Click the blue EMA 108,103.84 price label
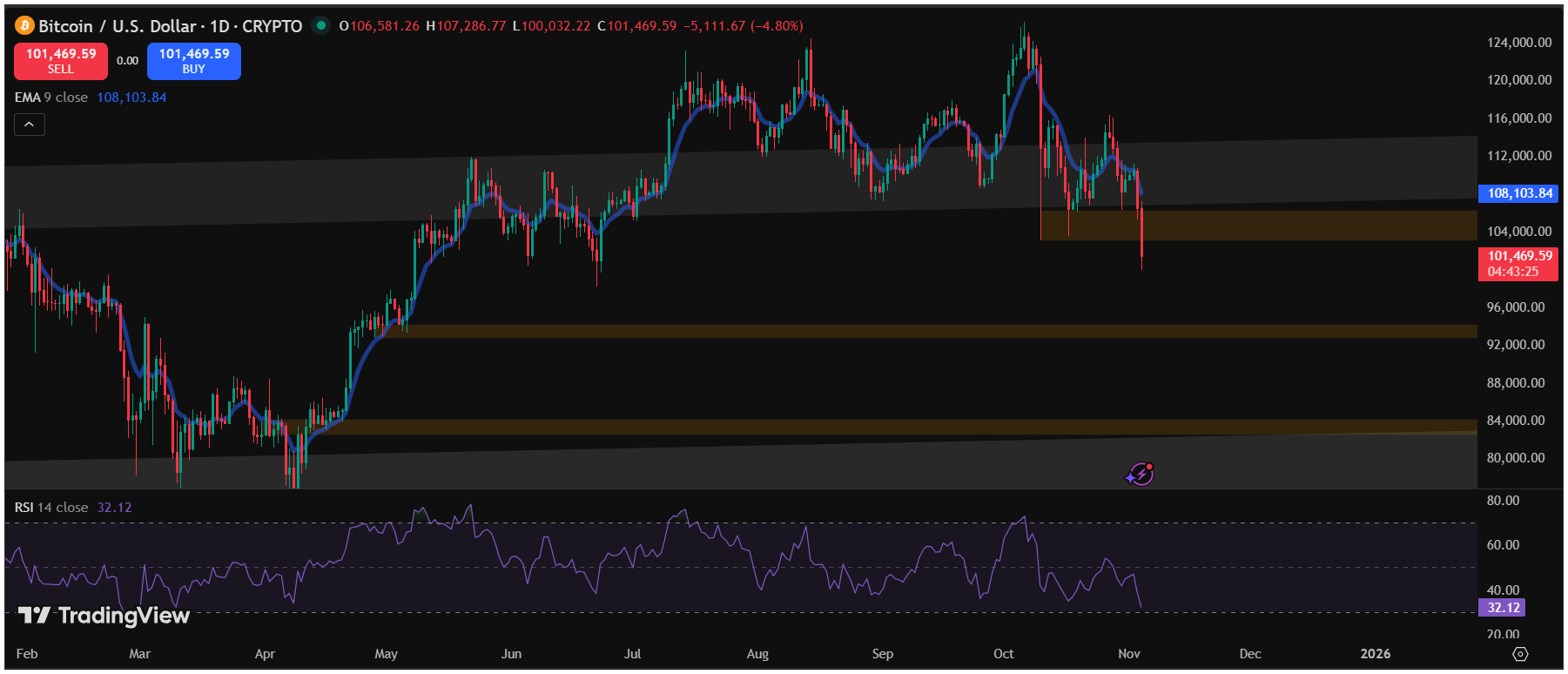 click(1519, 193)
